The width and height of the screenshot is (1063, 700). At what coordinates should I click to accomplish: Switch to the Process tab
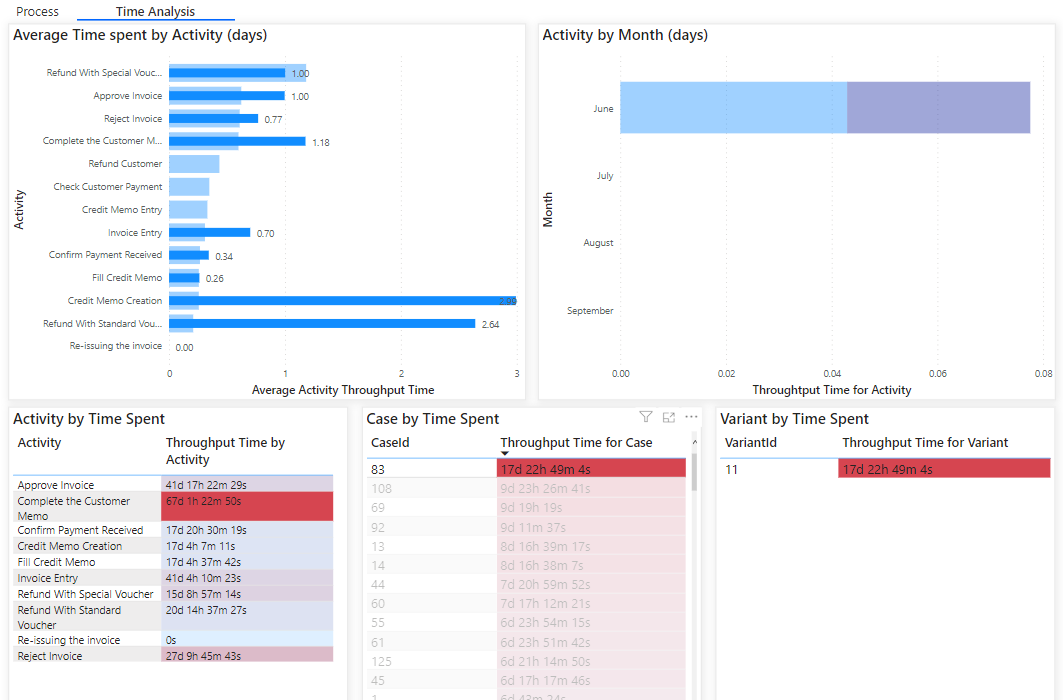[37, 12]
